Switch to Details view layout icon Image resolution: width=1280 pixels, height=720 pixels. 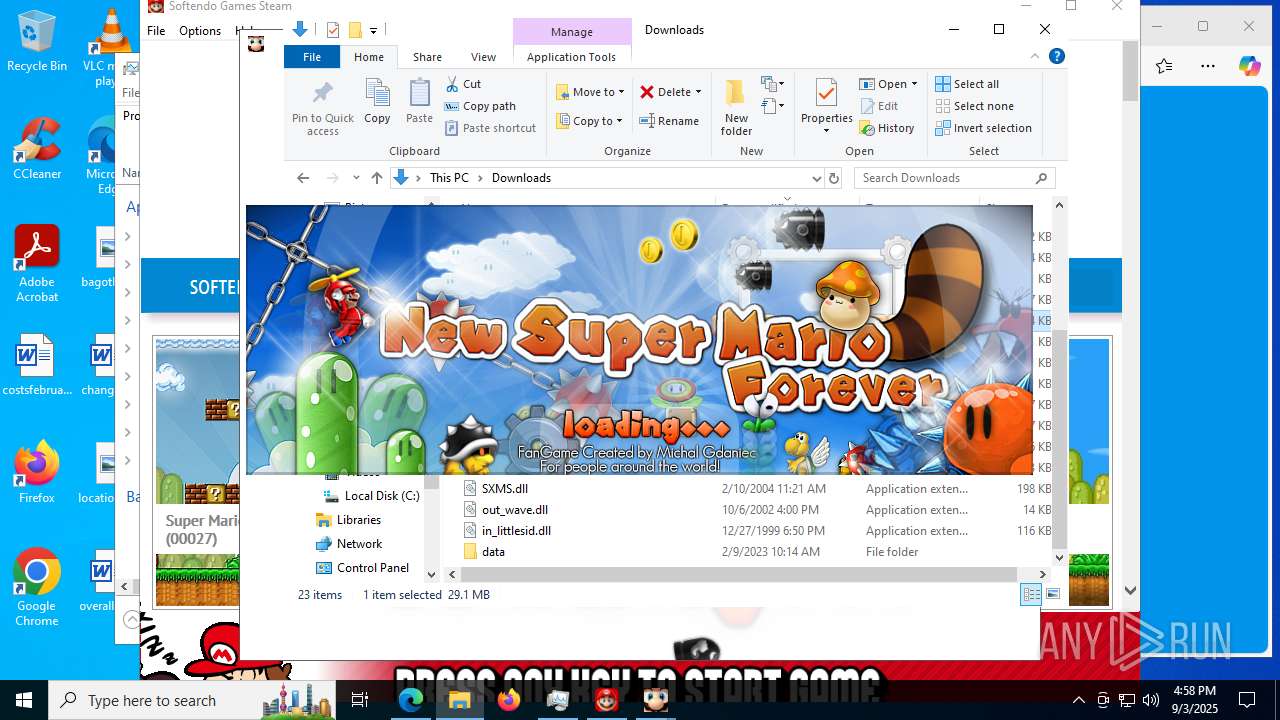tap(1030, 595)
